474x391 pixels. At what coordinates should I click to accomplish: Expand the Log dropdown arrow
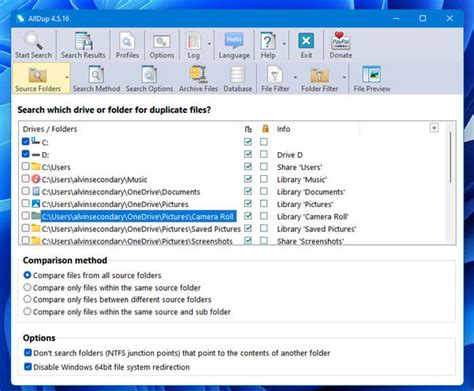[209, 44]
